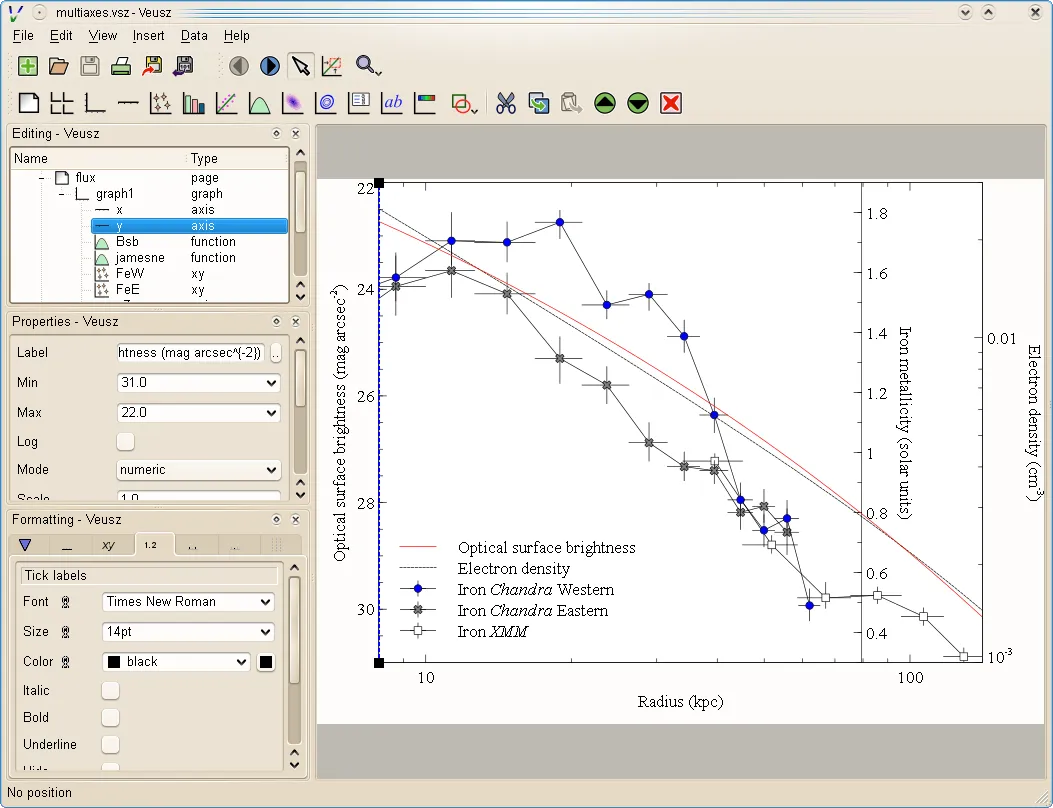Turn on Italic tick labels

[110, 690]
